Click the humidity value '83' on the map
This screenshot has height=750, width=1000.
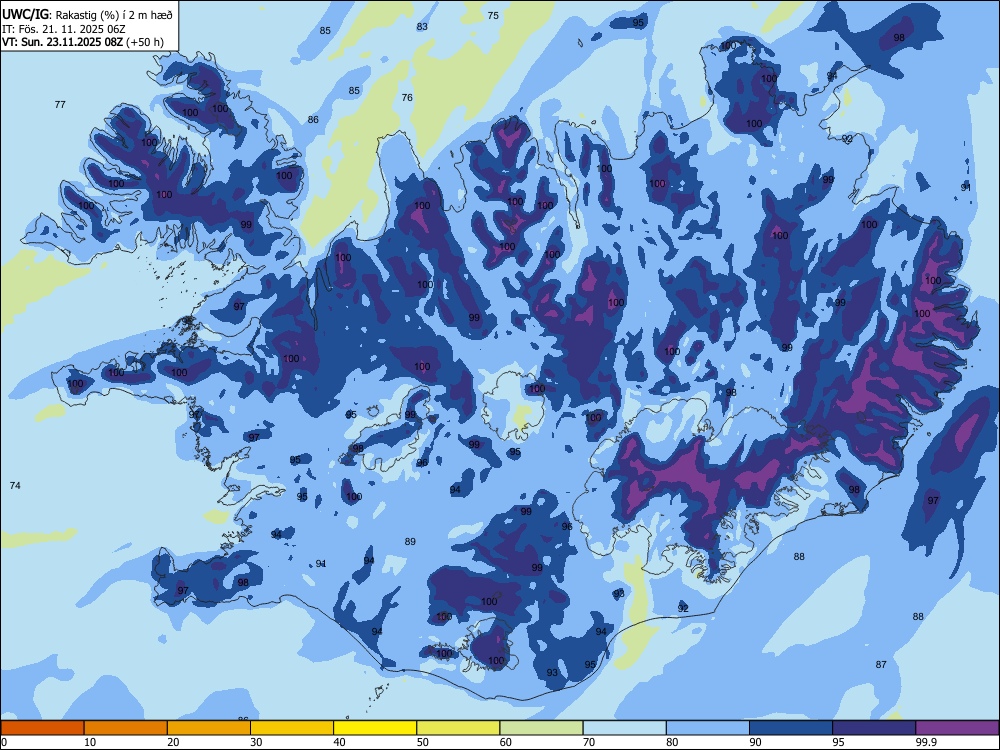click(x=422, y=27)
